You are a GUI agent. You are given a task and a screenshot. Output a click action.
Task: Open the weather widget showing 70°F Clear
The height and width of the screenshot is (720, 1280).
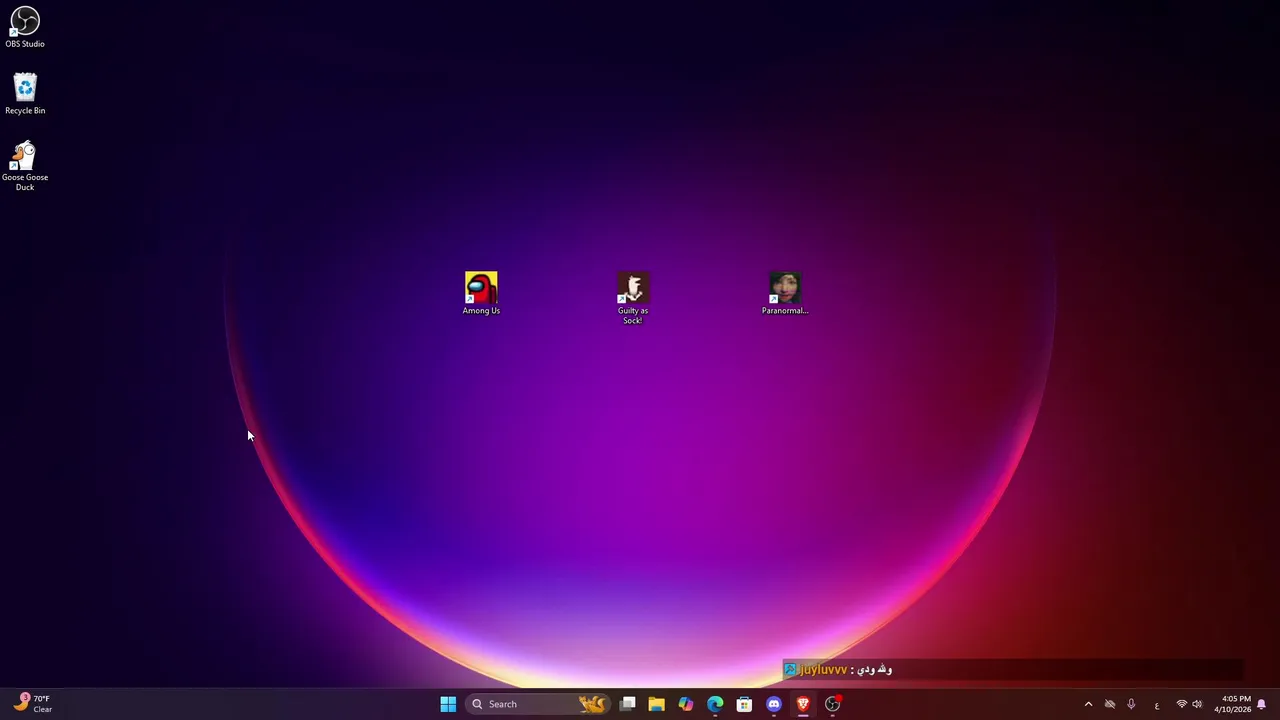(33, 704)
